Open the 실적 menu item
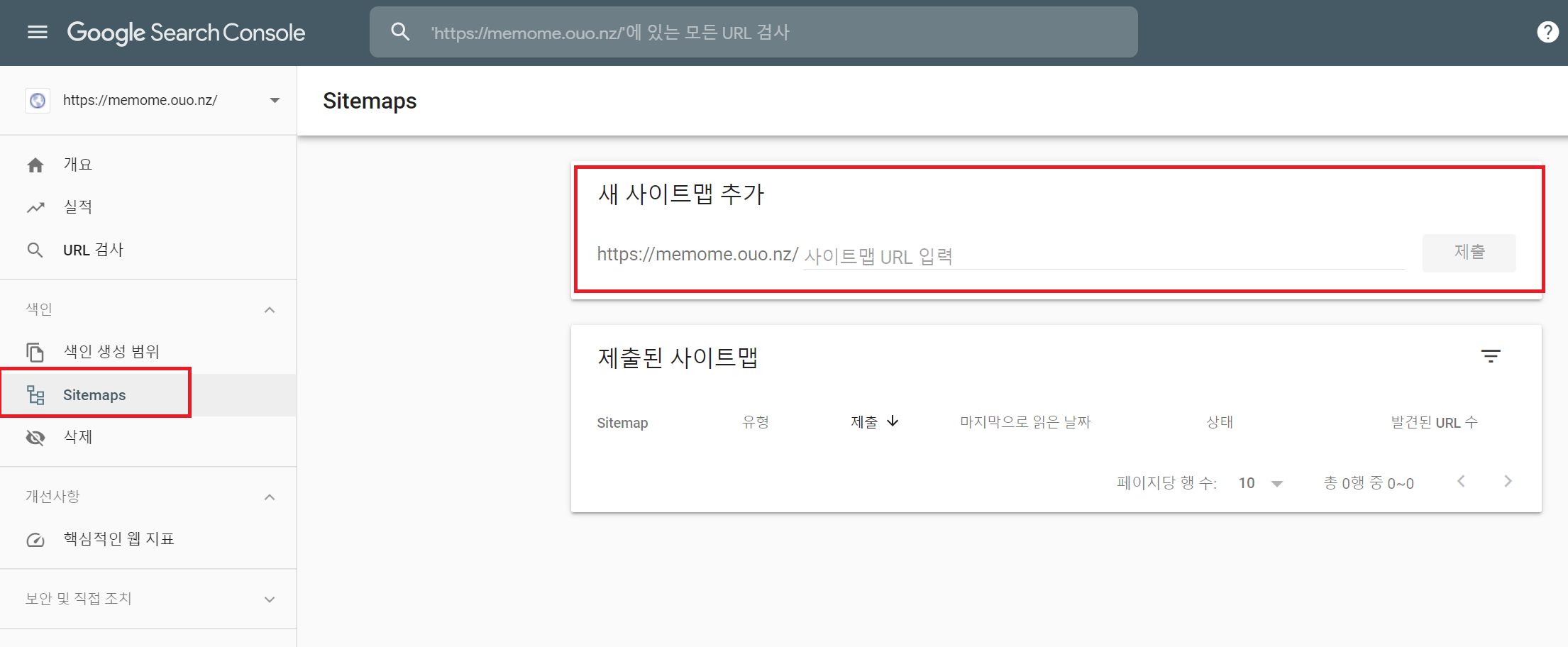 (x=148, y=207)
